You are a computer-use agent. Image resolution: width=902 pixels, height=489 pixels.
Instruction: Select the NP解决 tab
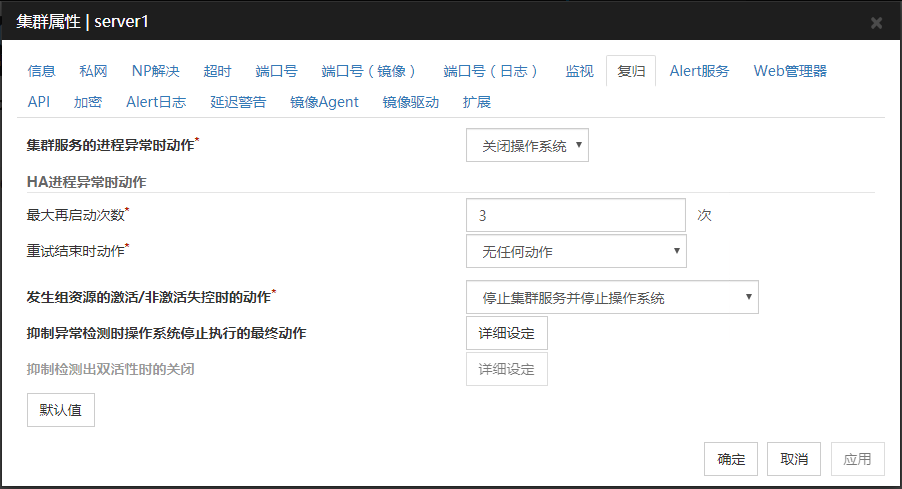[155, 71]
